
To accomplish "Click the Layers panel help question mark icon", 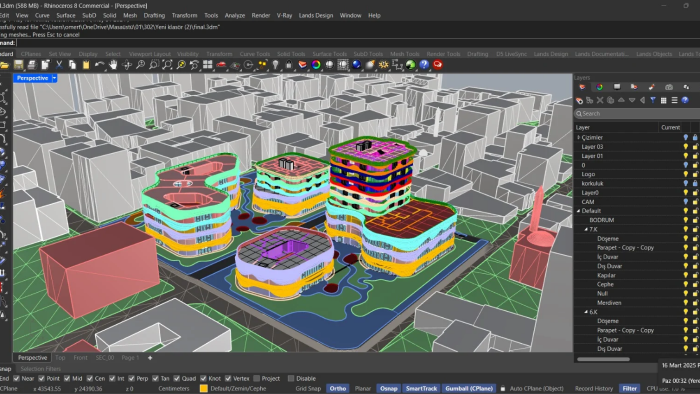I will tap(685, 100).
